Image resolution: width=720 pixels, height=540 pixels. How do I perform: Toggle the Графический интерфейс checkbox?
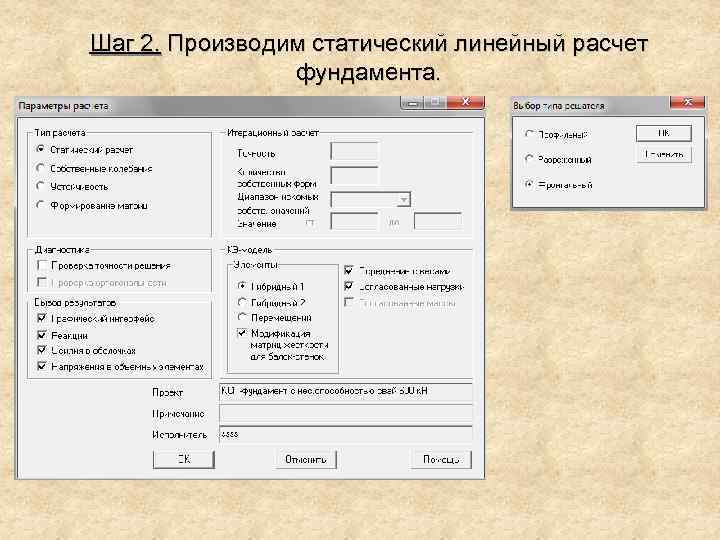[x=42, y=318]
